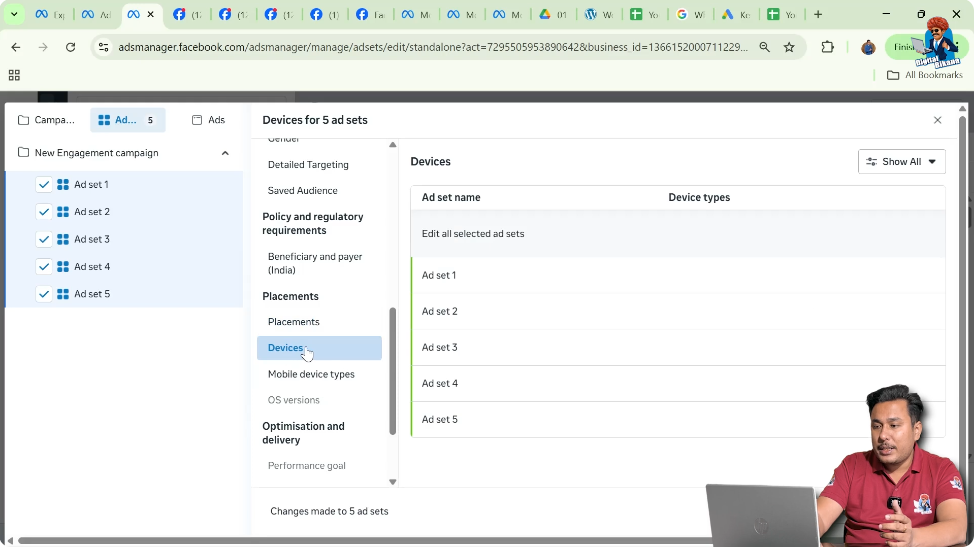Go to Mobile device types section
The height and width of the screenshot is (548, 975).
pyautogui.click(x=311, y=374)
